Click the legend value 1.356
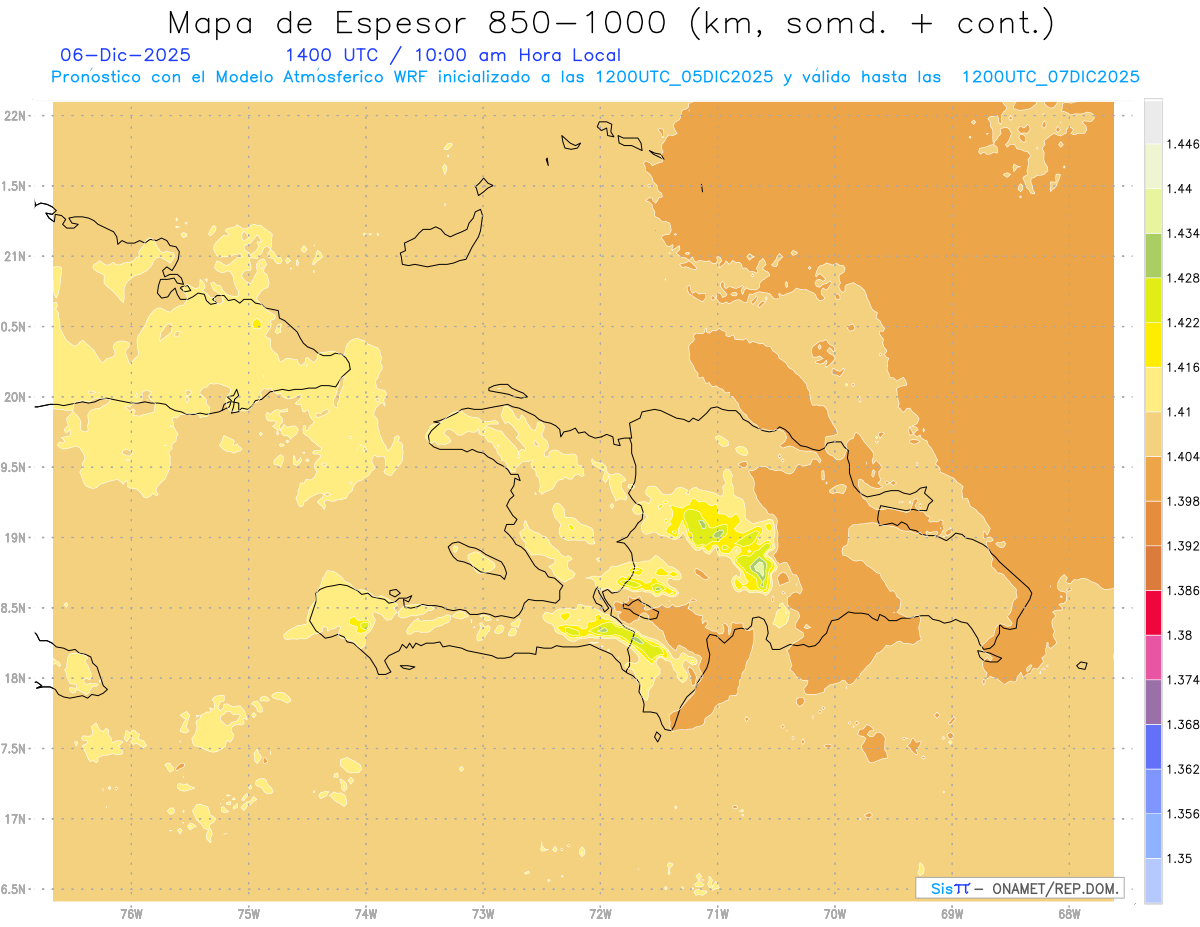Viewport: 1200px width, 927px height. point(1184,814)
